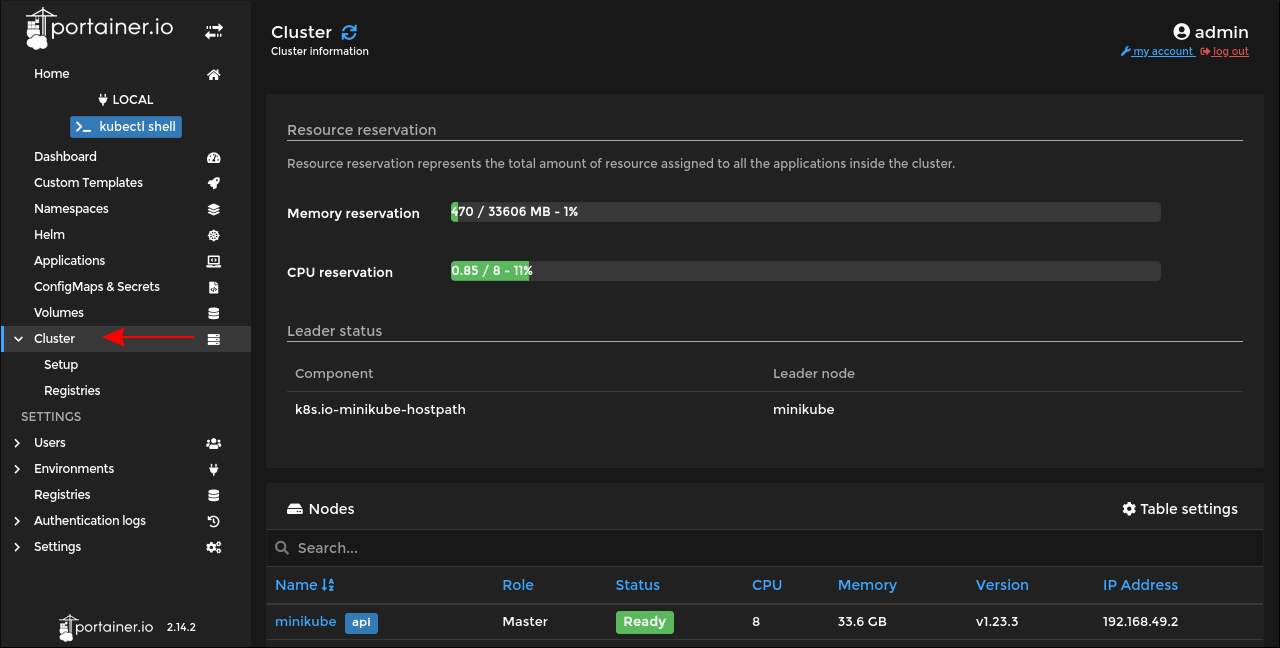Focus the Nodes search field

765,548
